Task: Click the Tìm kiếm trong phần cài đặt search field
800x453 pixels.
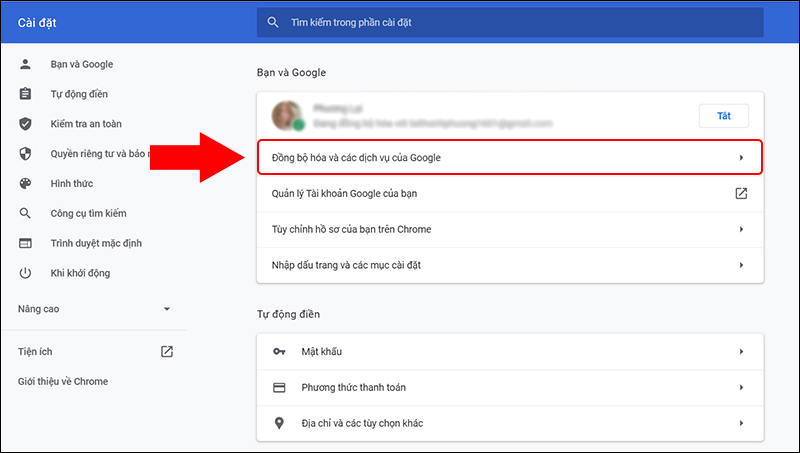Action: pyautogui.click(x=510, y=22)
